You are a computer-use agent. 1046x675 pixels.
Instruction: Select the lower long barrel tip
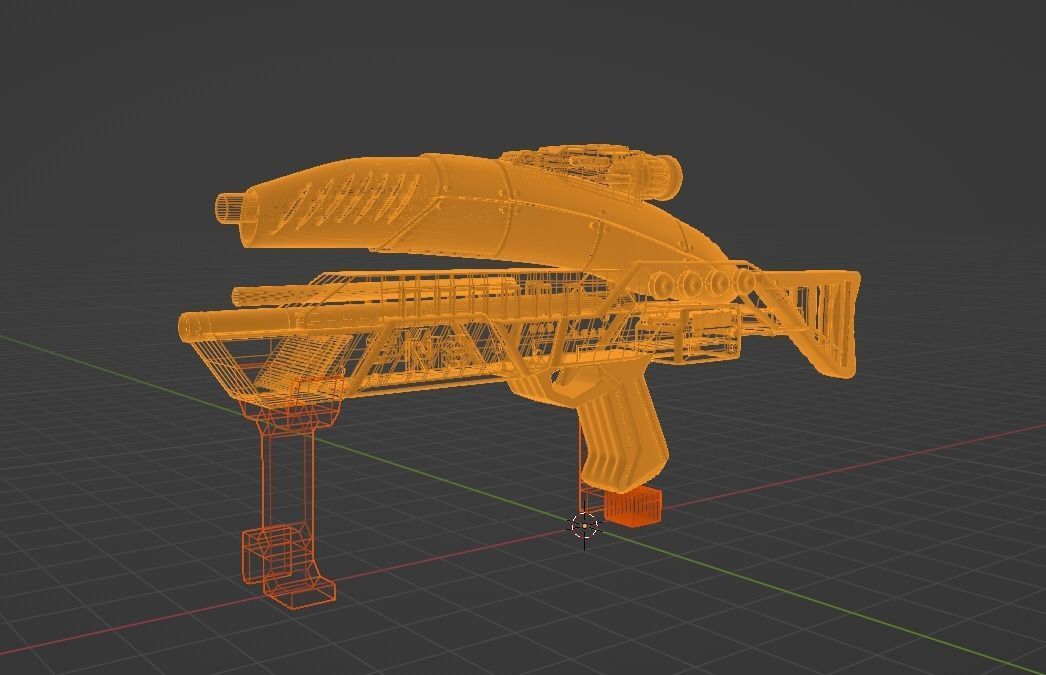[x=193, y=327]
